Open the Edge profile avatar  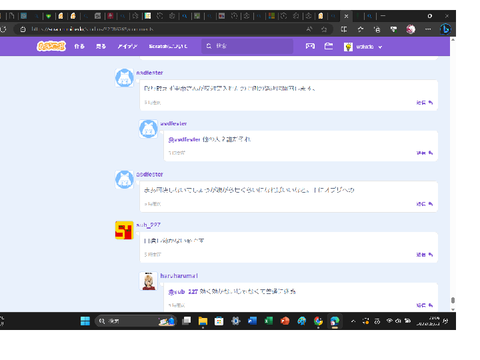[411, 29]
